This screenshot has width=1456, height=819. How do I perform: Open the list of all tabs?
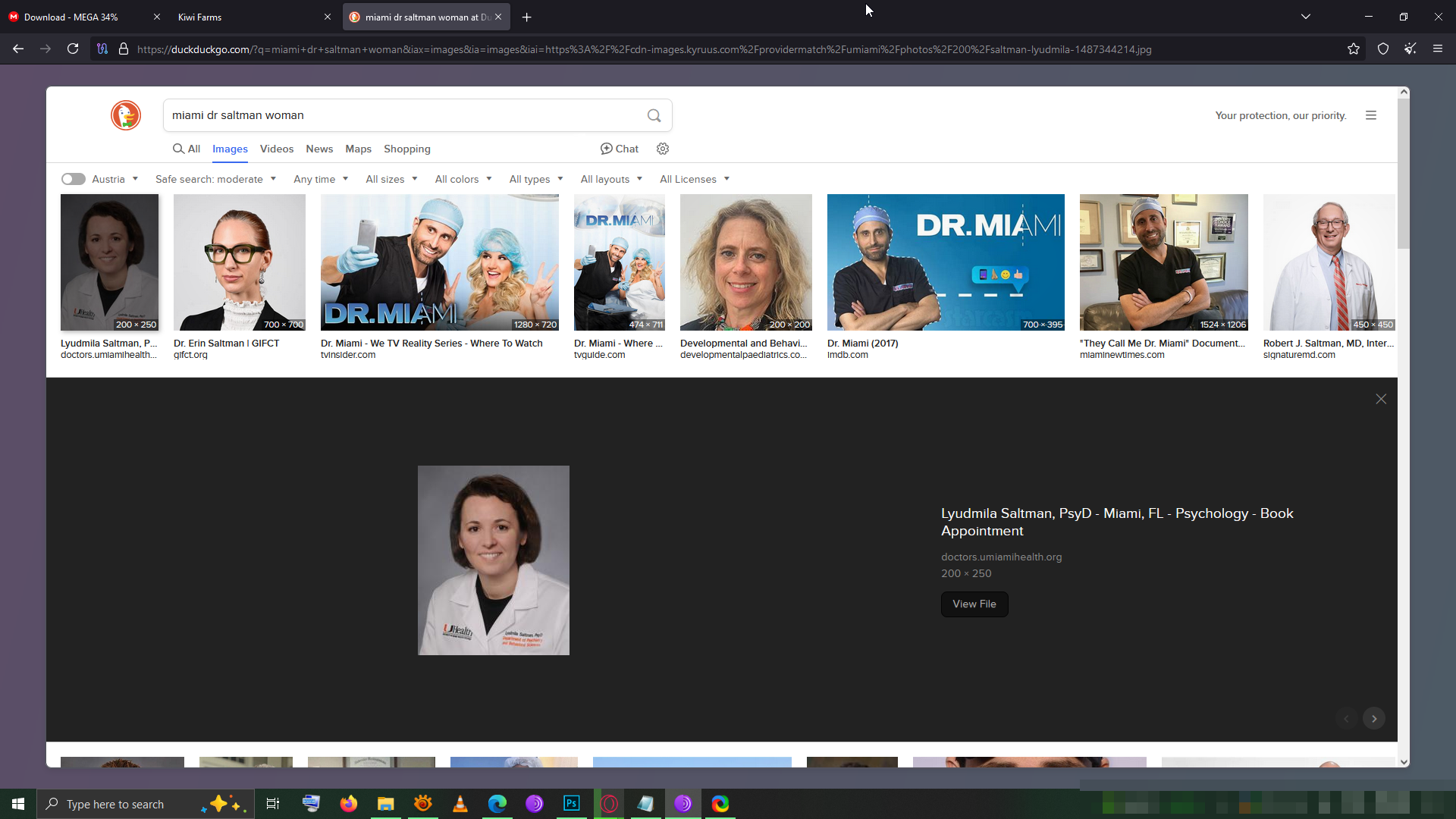(x=1306, y=17)
